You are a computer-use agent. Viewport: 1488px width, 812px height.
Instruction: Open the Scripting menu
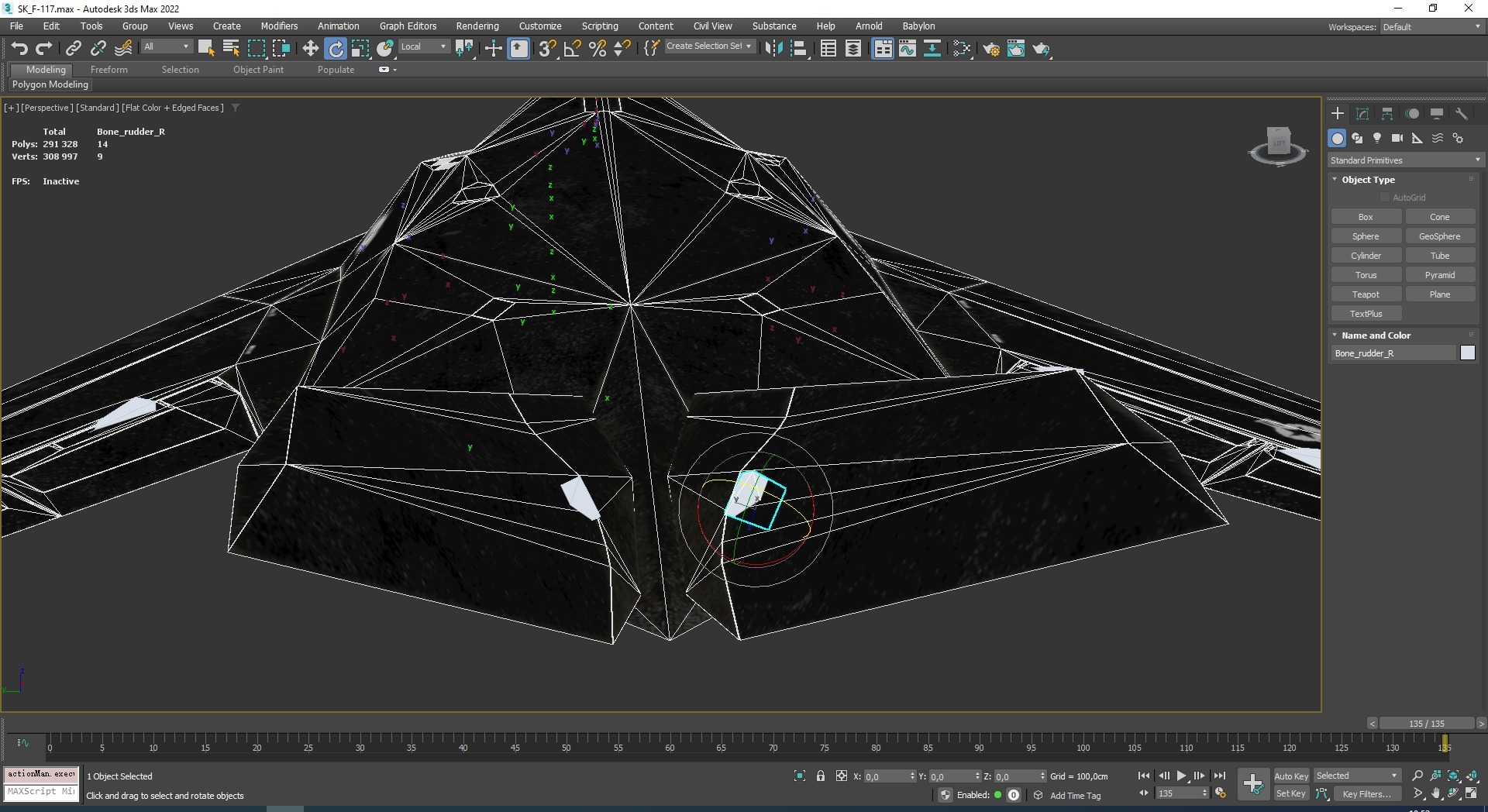(x=600, y=26)
